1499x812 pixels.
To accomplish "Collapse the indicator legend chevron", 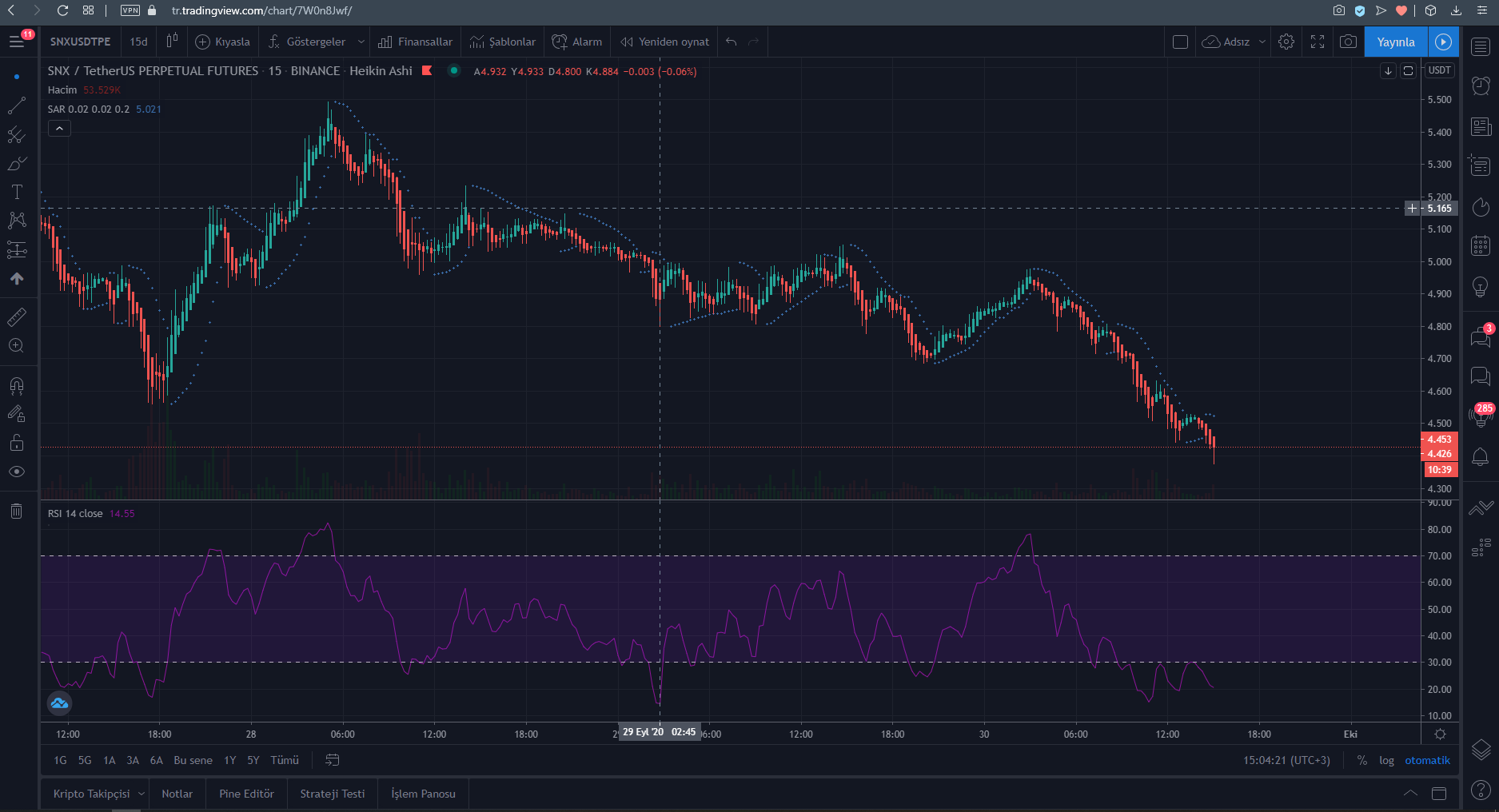I will point(59,128).
